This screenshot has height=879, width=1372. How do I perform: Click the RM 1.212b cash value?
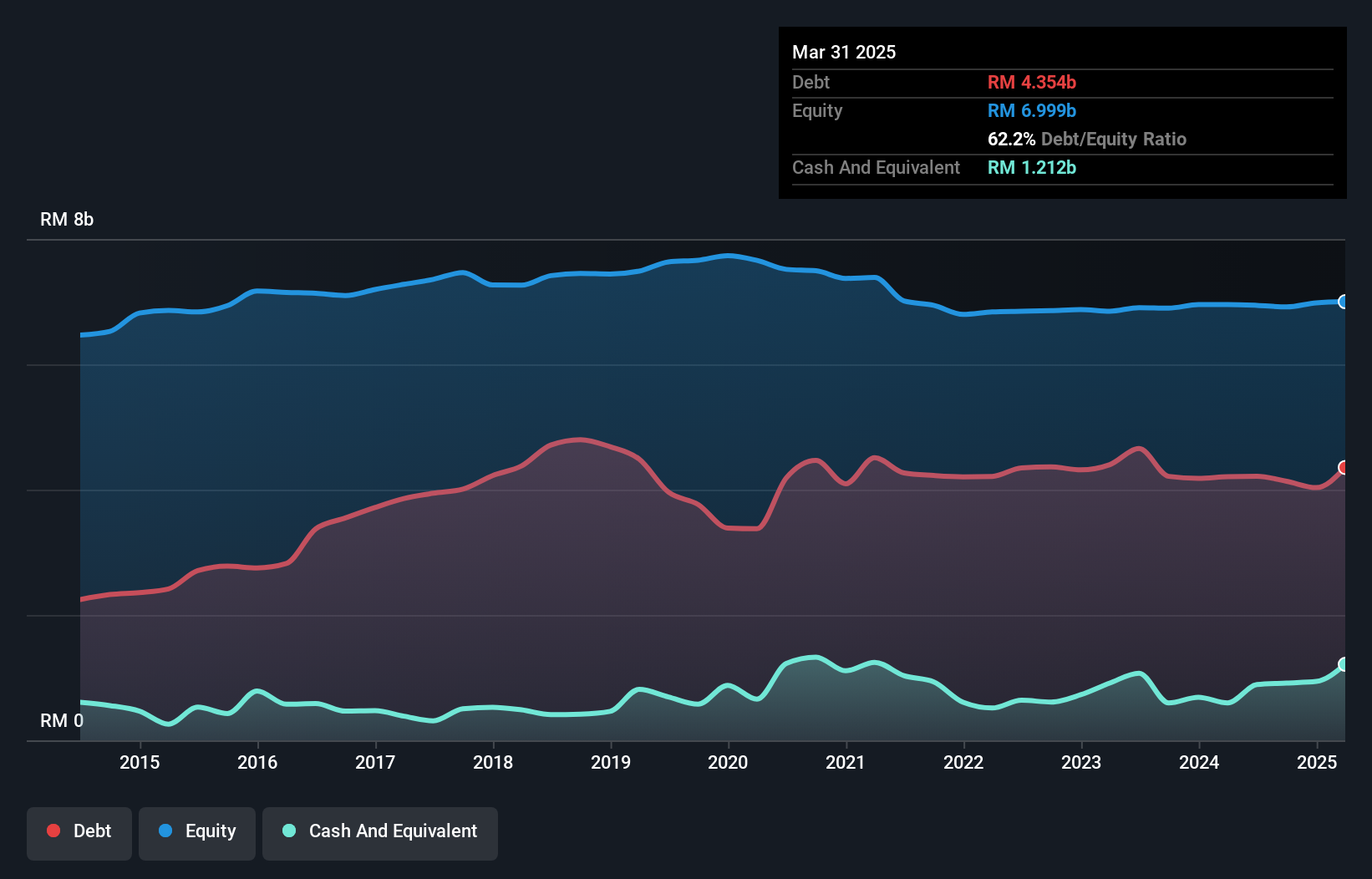pyautogui.click(x=1032, y=167)
